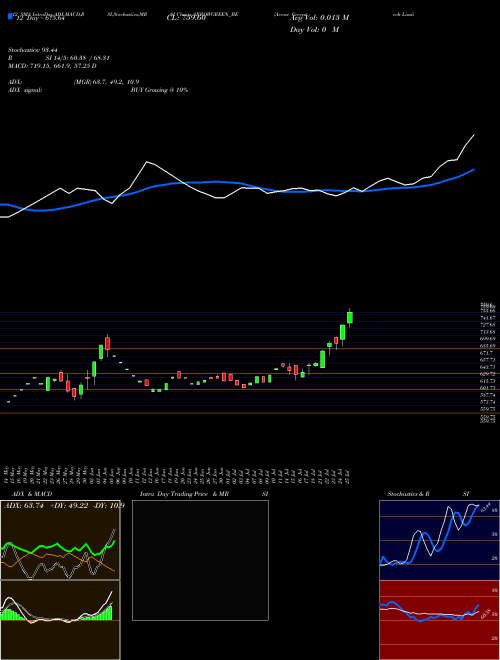Click the 'Stochastics & R' panel title
Viewport: 500px width, 660px height.
[x=408, y=494]
